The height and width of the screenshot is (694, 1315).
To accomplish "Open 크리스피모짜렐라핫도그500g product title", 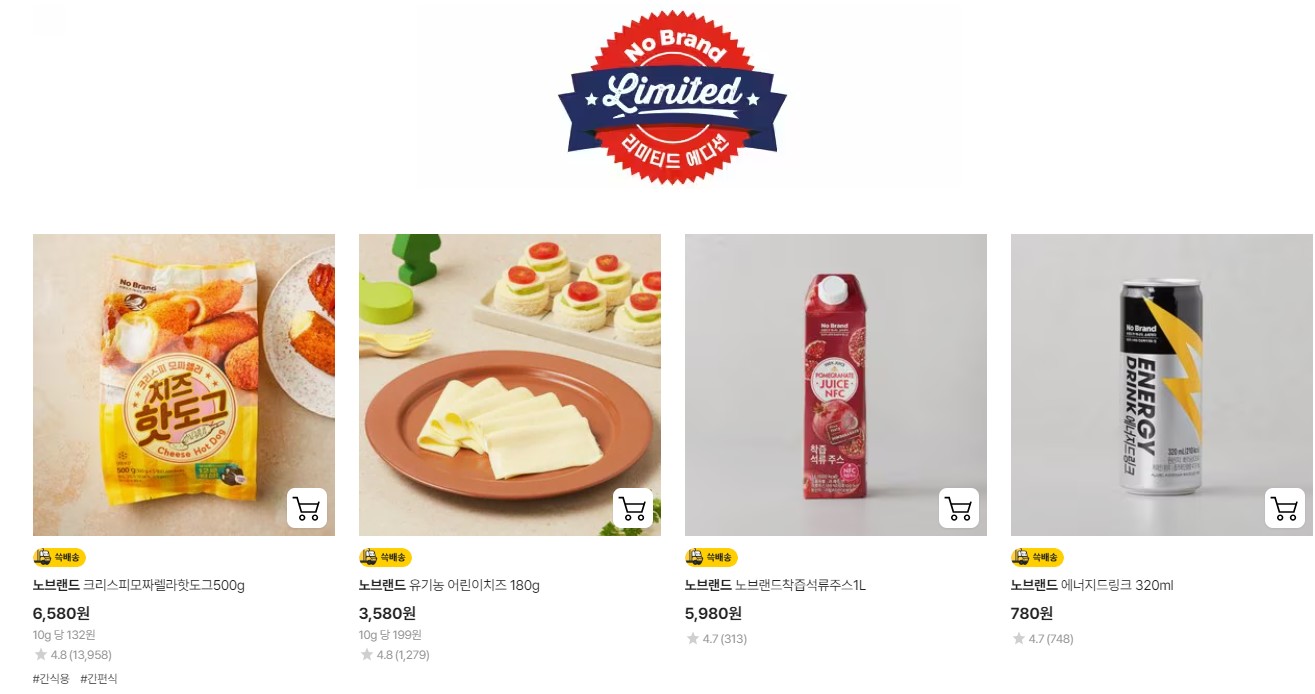I will click(x=139, y=585).
